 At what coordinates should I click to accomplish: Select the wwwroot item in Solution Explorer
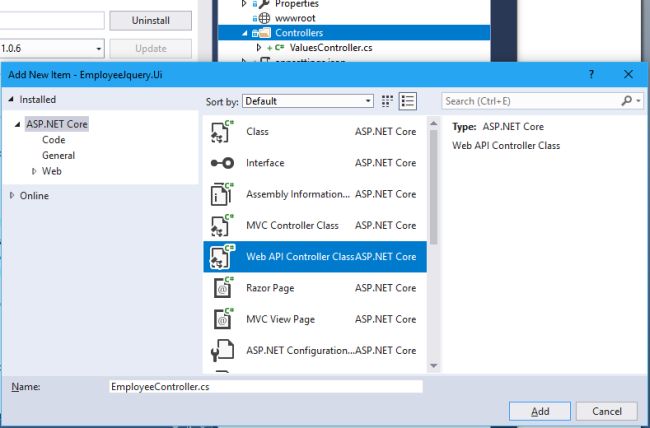coord(295,18)
